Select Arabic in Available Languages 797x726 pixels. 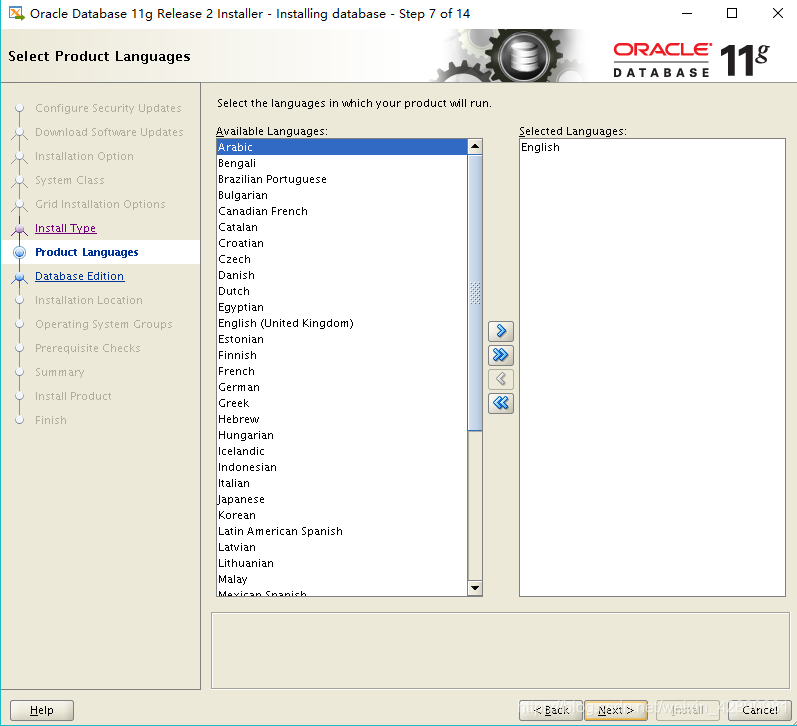(x=342, y=147)
